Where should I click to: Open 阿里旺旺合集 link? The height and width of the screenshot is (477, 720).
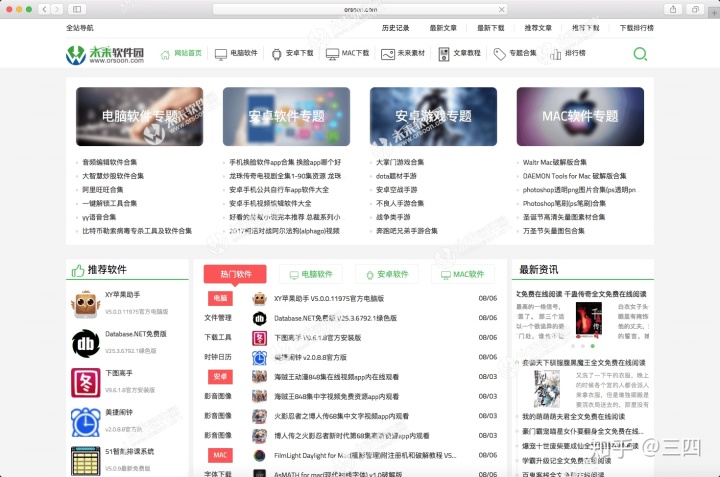pos(102,190)
